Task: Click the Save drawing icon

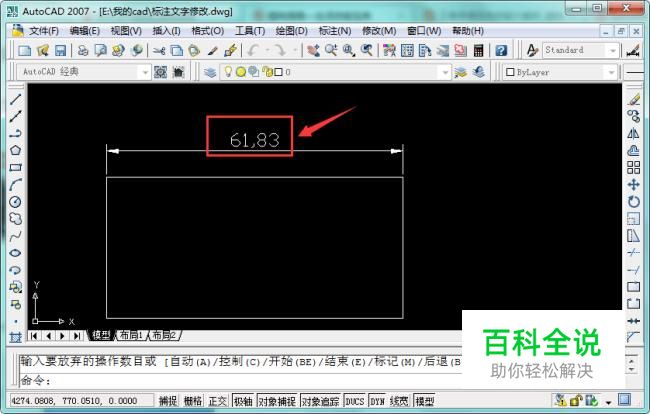Action: [61, 51]
